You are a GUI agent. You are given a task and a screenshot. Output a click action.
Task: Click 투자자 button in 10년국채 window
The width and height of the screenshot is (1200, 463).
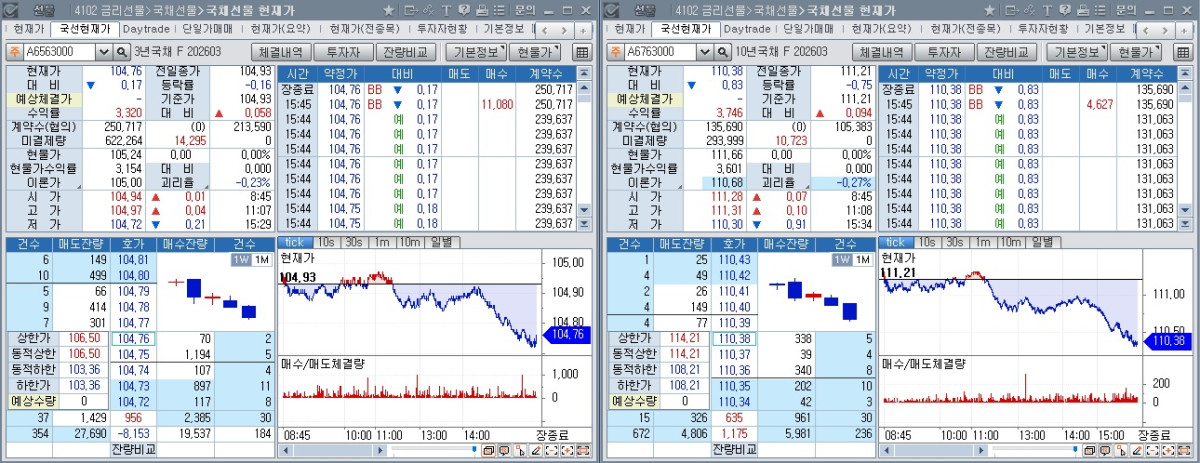[947, 52]
